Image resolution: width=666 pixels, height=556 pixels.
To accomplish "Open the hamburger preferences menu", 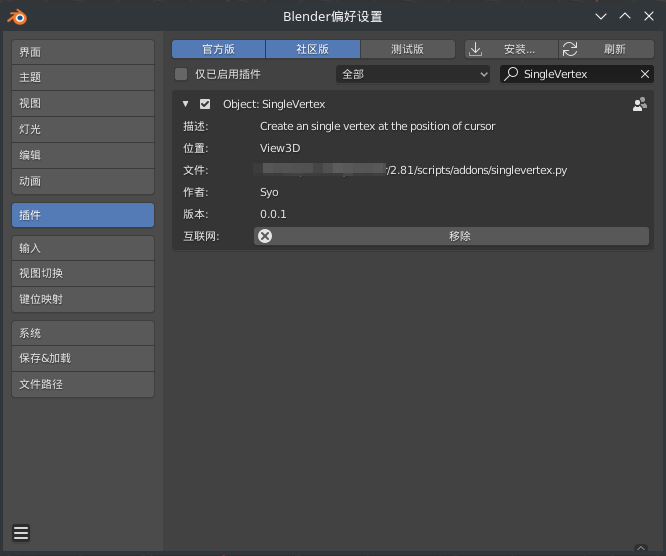I will 21,533.
